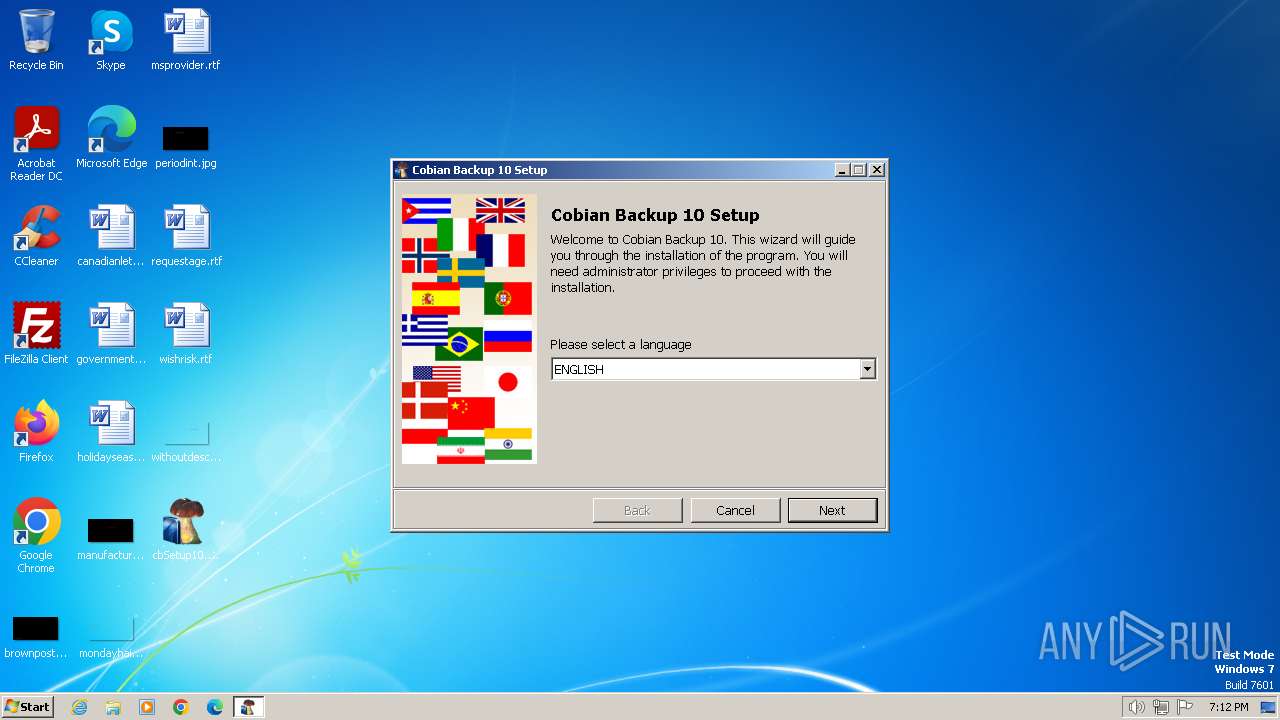1280x720 pixels.
Task: Open the Windows Start menu
Action: coord(27,706)
